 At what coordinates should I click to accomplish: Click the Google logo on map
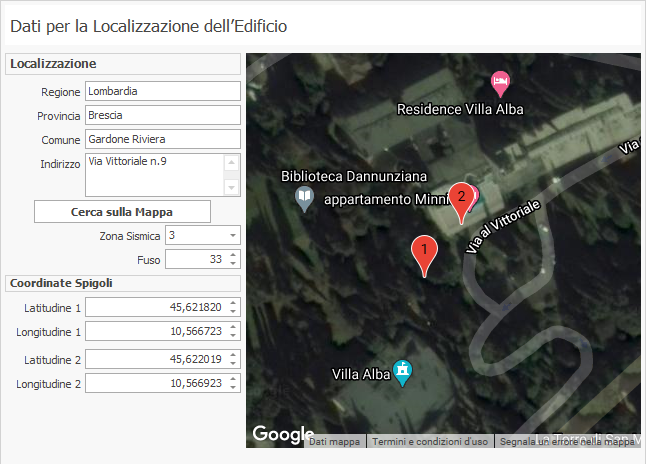click(282, 434)
